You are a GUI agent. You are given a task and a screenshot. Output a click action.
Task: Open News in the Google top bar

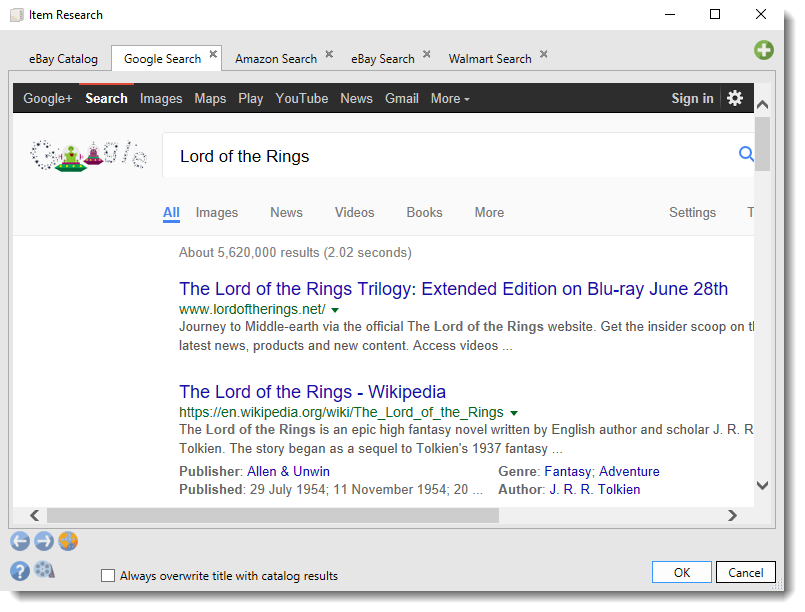pyautogui.click(x=356, y=99)
